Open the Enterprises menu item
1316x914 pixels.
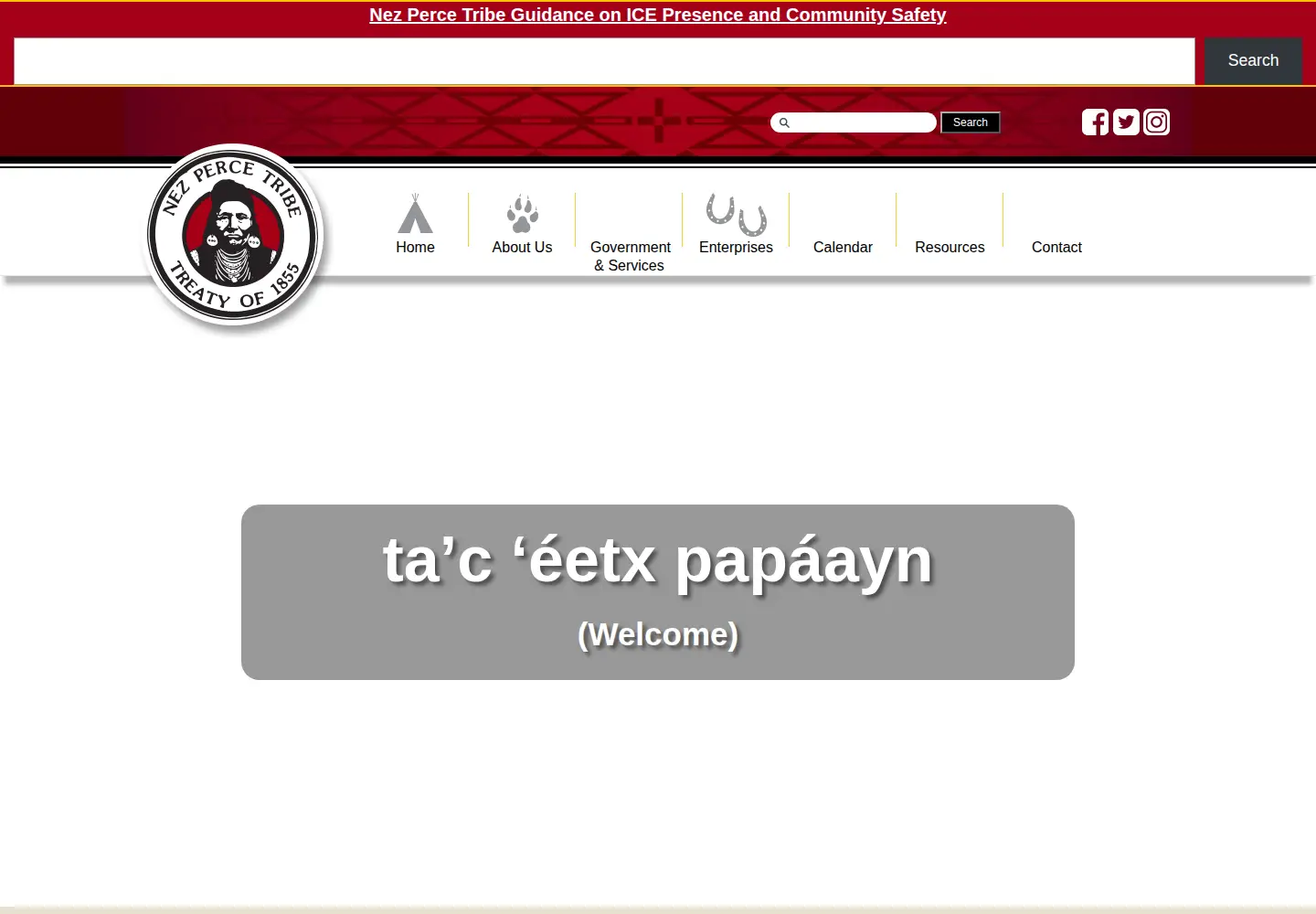736,247
